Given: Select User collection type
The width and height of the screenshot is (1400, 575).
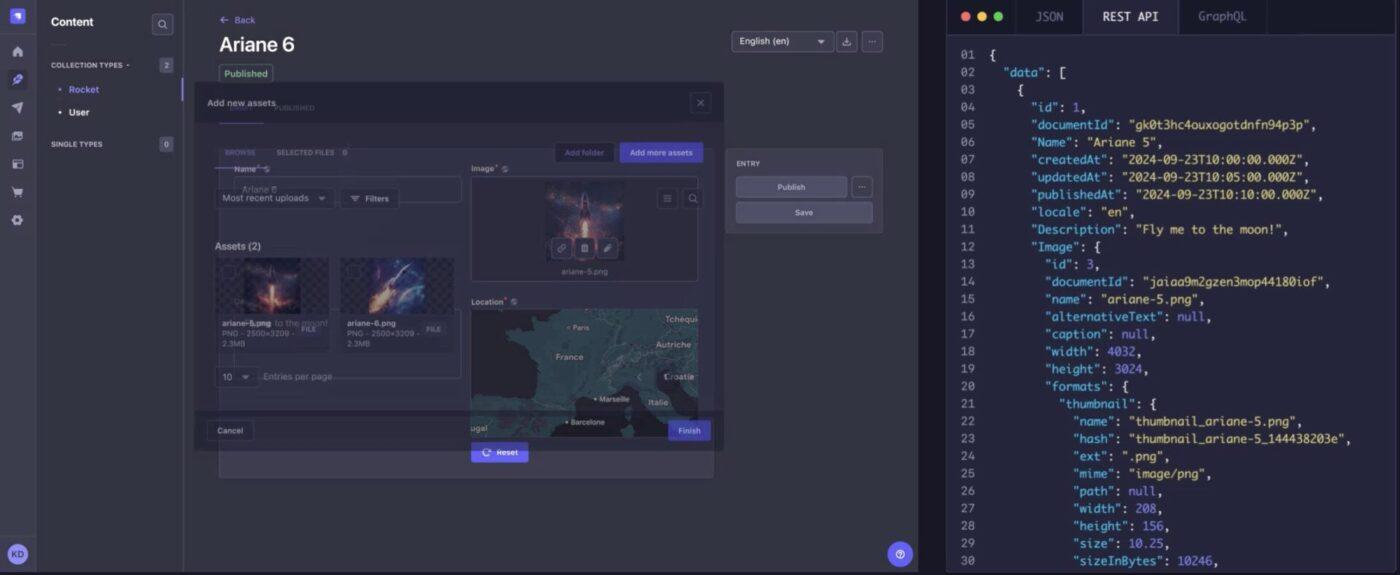Looking at the screenshot, I should coord(79,112).
